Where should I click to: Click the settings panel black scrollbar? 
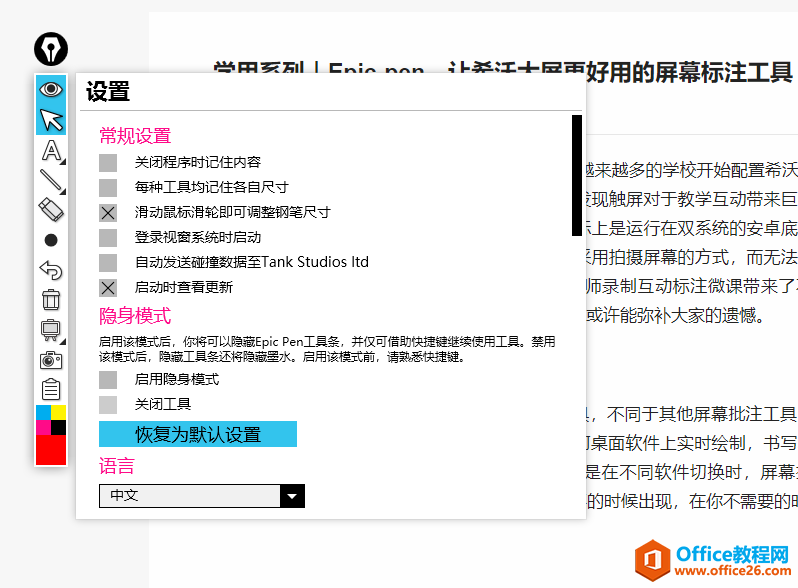[x=577, y=175]
